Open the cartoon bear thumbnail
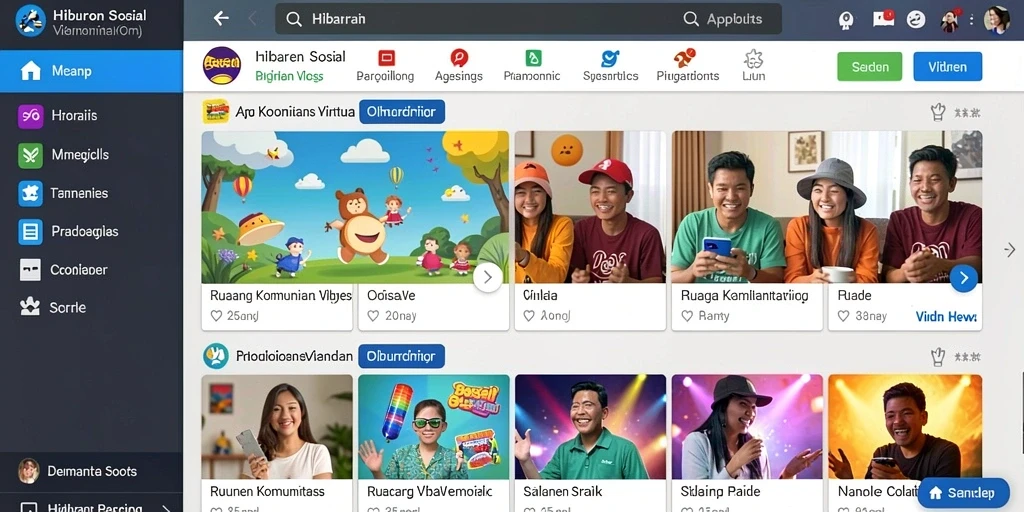This screenshot has width=1024, height=512. [355, 207]
